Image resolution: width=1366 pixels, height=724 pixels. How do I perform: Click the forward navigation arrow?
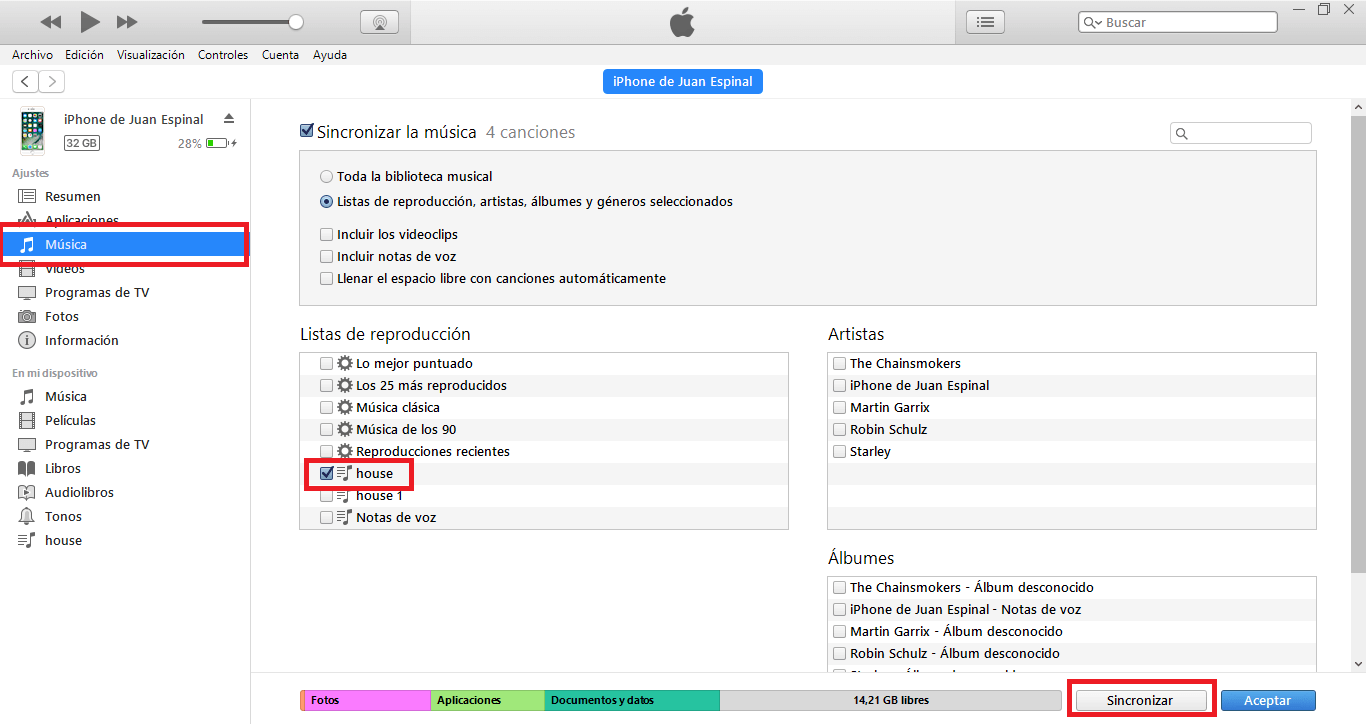coord(51,81)
